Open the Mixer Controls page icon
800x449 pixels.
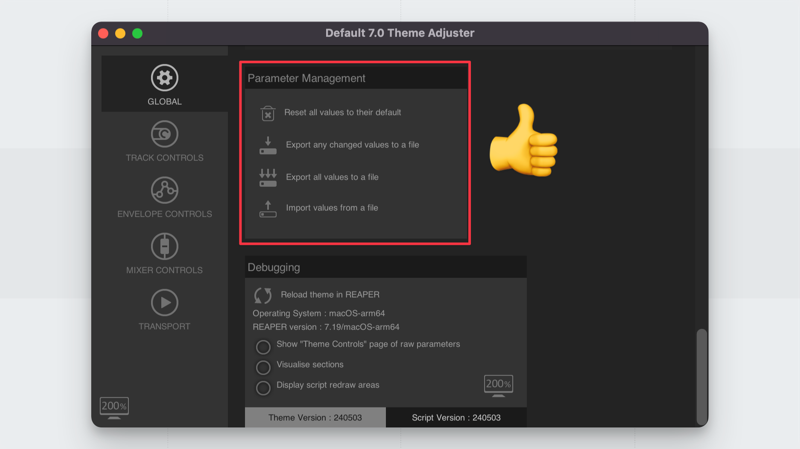tap(164, 246)
